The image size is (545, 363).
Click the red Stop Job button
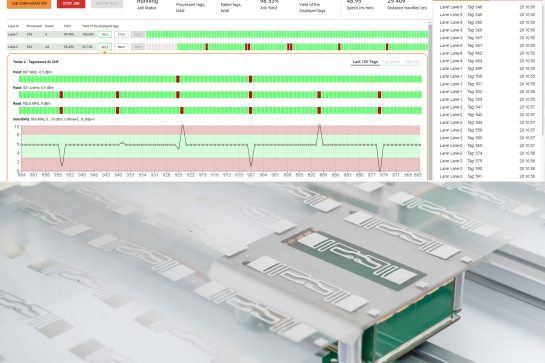71,3
